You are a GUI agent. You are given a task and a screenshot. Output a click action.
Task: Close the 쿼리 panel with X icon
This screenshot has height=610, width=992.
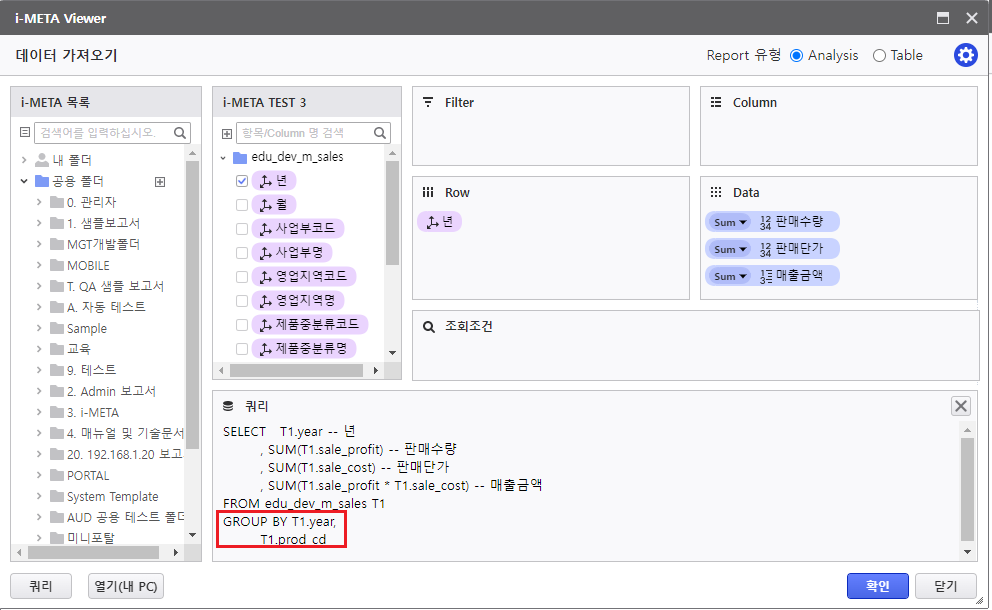click(960, 405)
